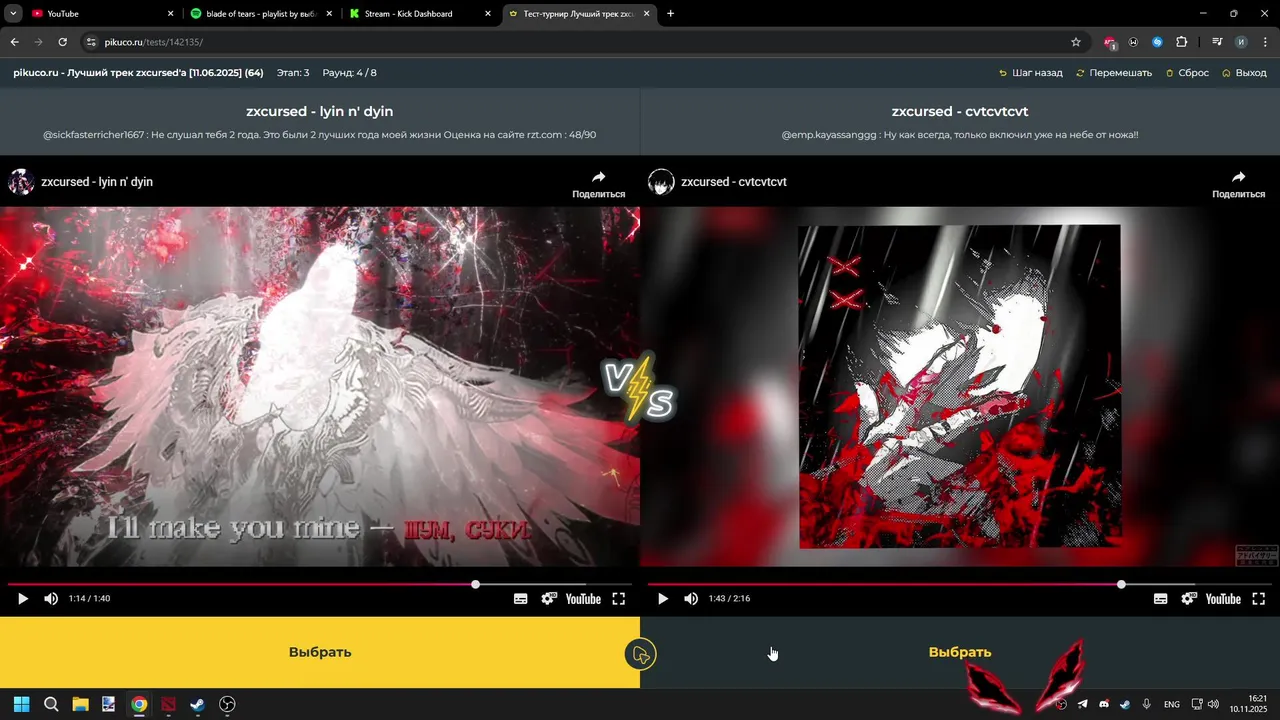The height and width of the screenshot is (720, 1280).
Task: Open YouTube logo link on right player
Action: (1223, 599)
